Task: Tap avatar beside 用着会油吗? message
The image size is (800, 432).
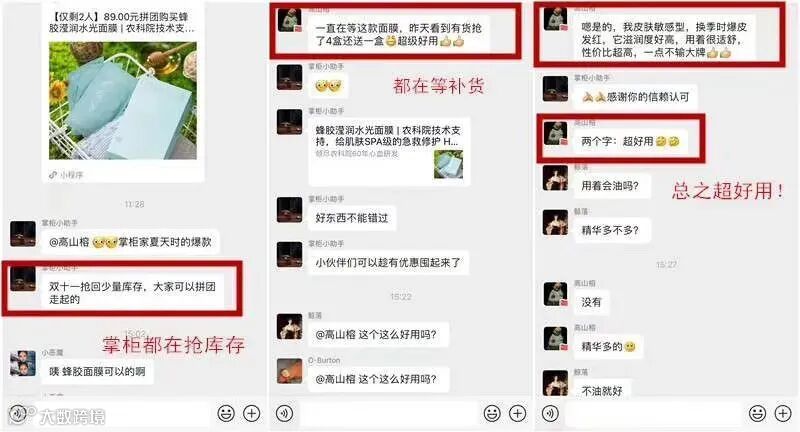Action: pos(555,178)
